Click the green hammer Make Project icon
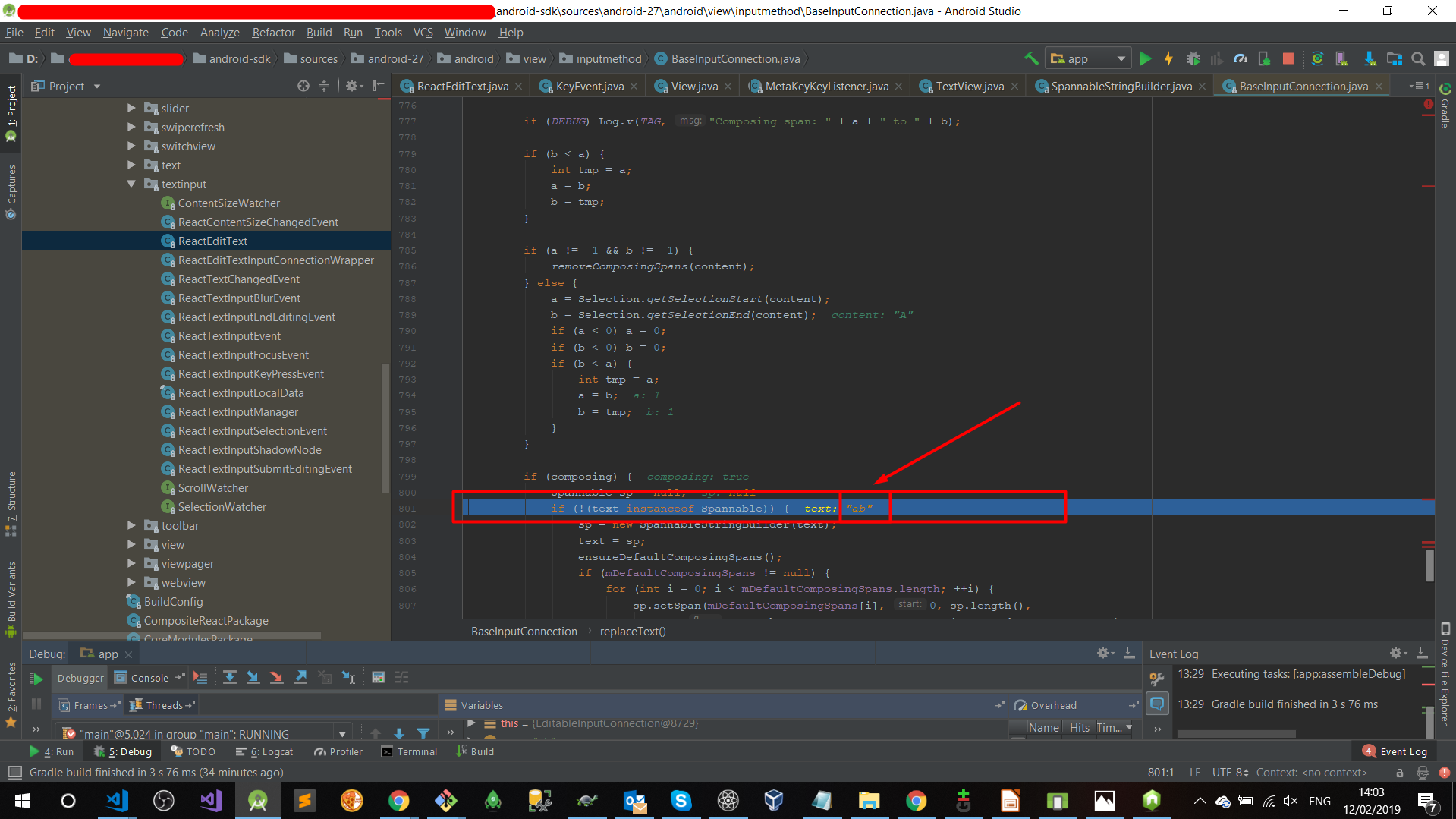 coord(1031,58)
